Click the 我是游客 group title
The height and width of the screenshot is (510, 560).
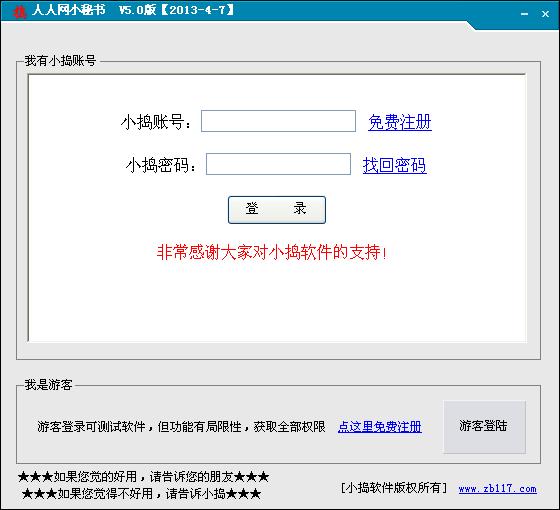pyautogui.click(x=48, y=384)
